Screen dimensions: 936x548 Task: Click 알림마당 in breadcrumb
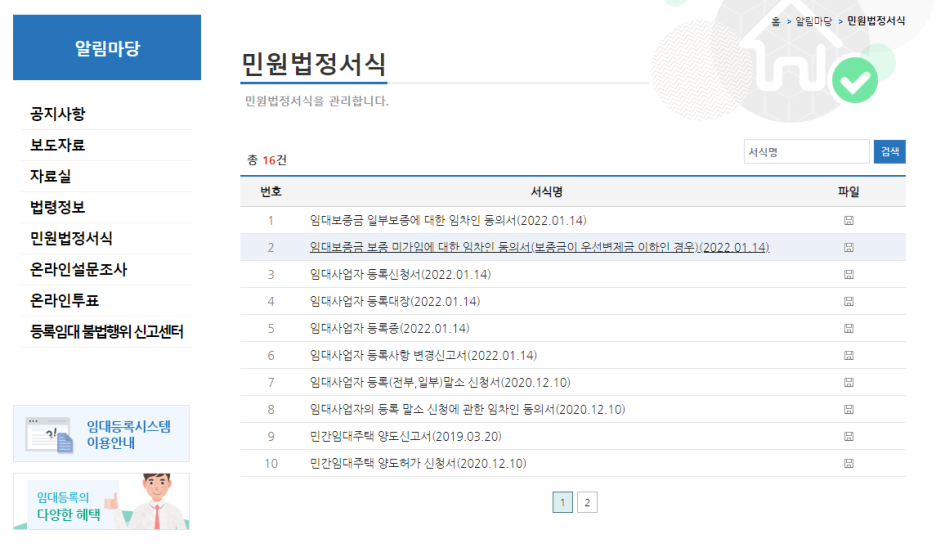[813, 21]
